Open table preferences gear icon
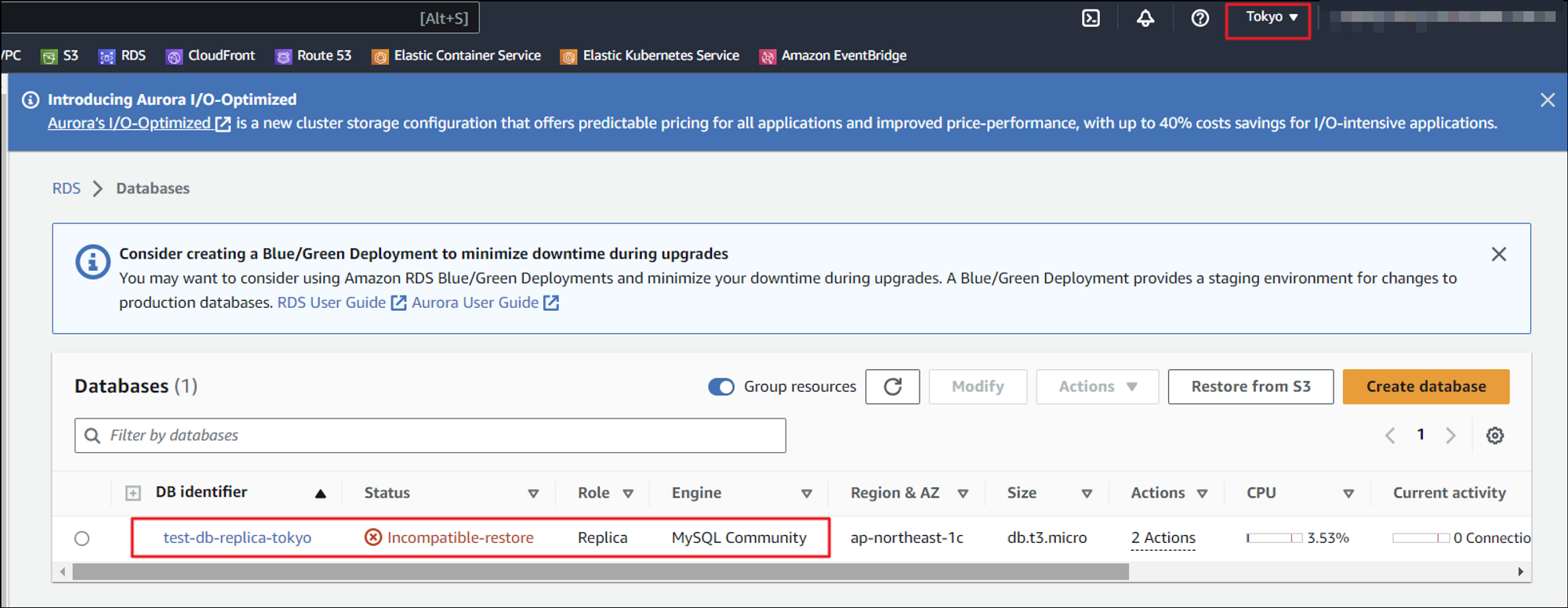 pyautogui.click(x=1495, y=436)
